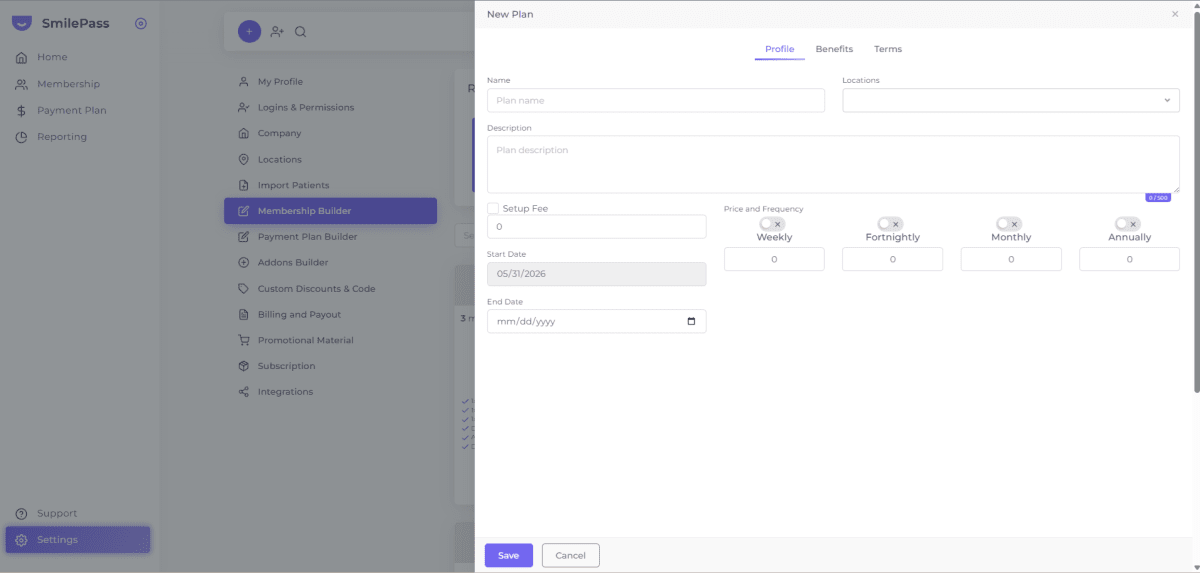Click the Weekly price input field
Image resolution: width=1200 pixels, height=573 pixels.
[x=774, y=259]
